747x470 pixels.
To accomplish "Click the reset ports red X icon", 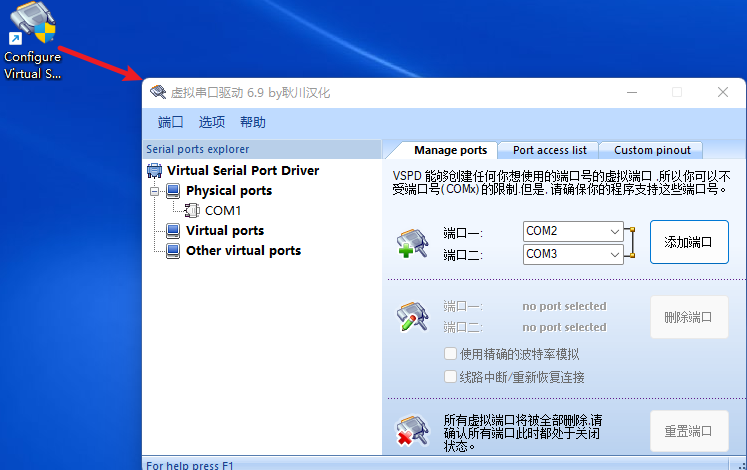I will pos(412,432).
